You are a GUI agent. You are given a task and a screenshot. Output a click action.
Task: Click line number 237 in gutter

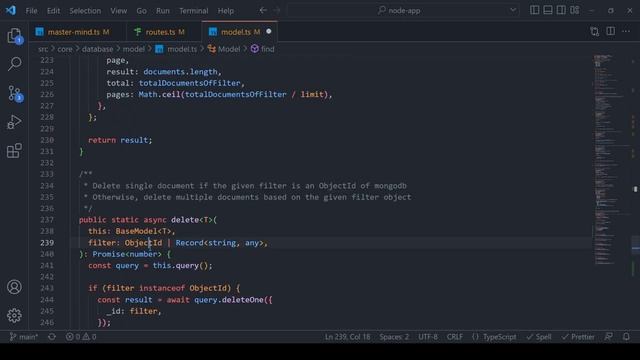(47, 220)
